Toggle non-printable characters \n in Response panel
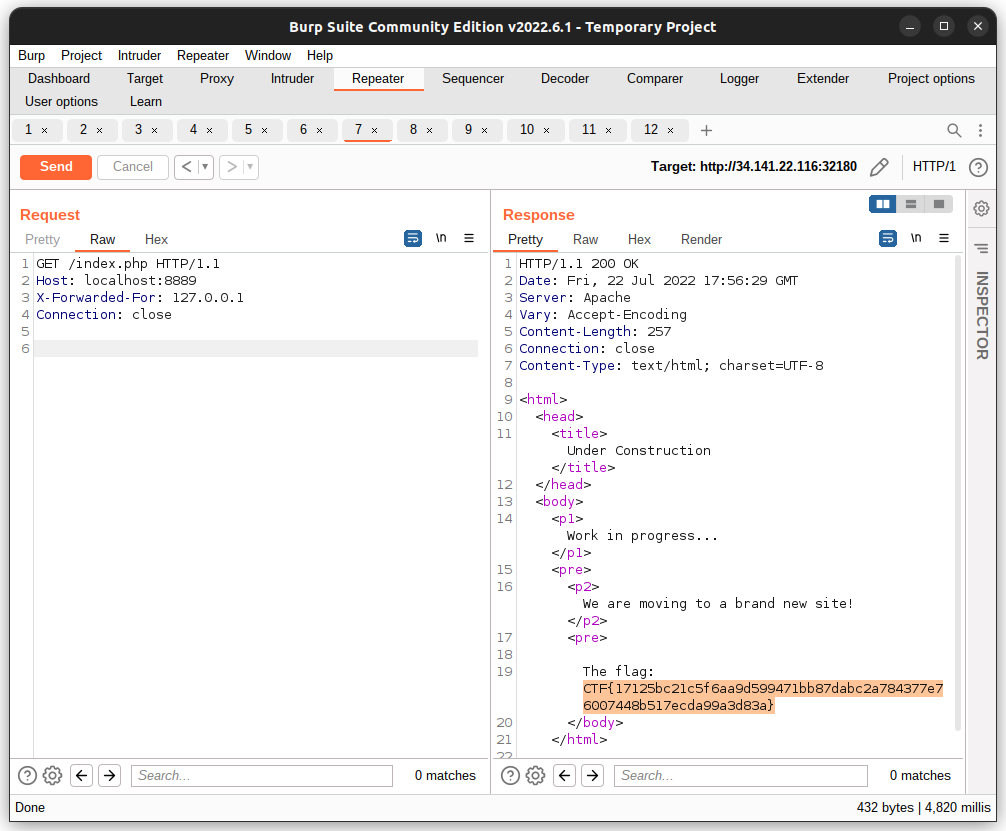 coord(916,239)
